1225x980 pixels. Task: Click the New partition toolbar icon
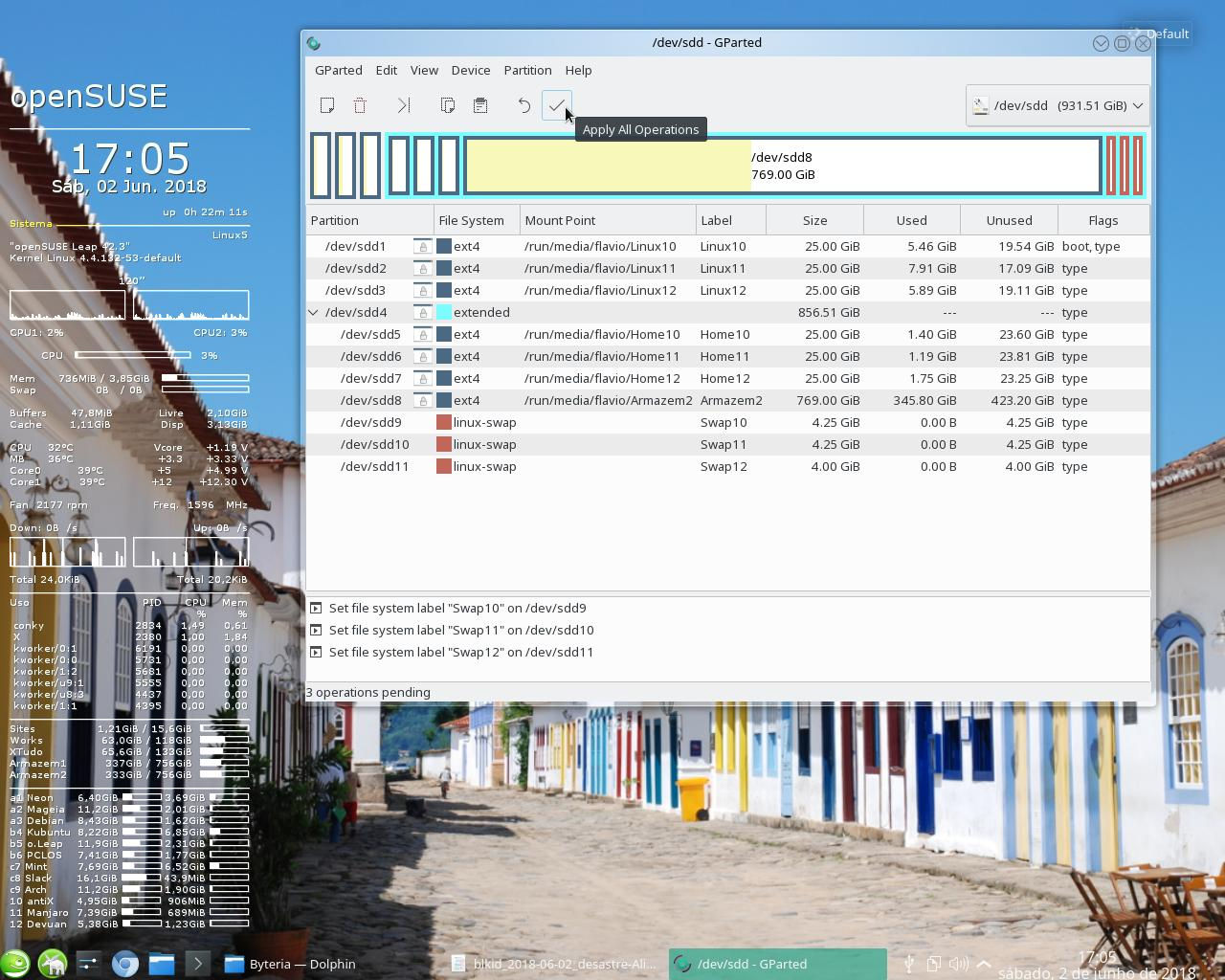point(327,105)
